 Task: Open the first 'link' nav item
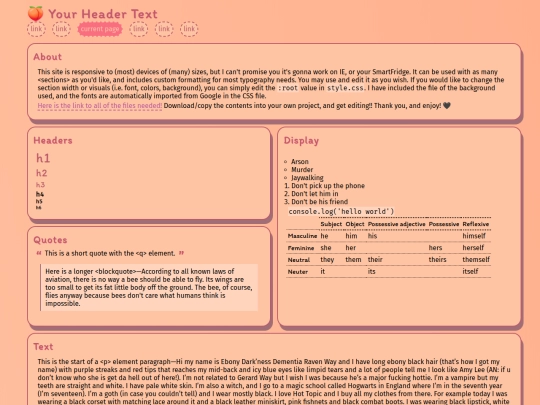tap(36, 29)
